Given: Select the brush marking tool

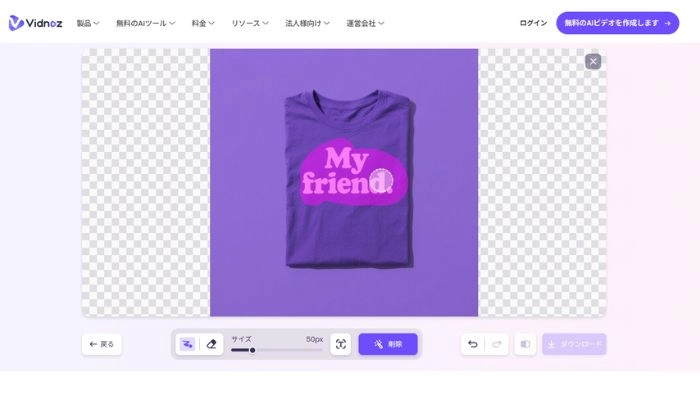Looking at the screenshot, I should tap(187, 344).
